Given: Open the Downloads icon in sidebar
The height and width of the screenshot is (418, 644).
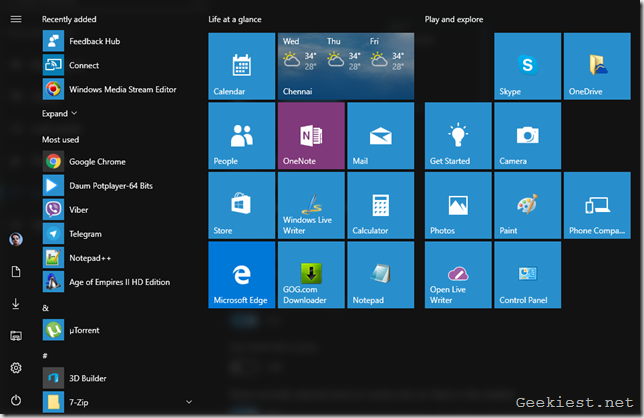Looking at the screenshot, I should (15, 304).
